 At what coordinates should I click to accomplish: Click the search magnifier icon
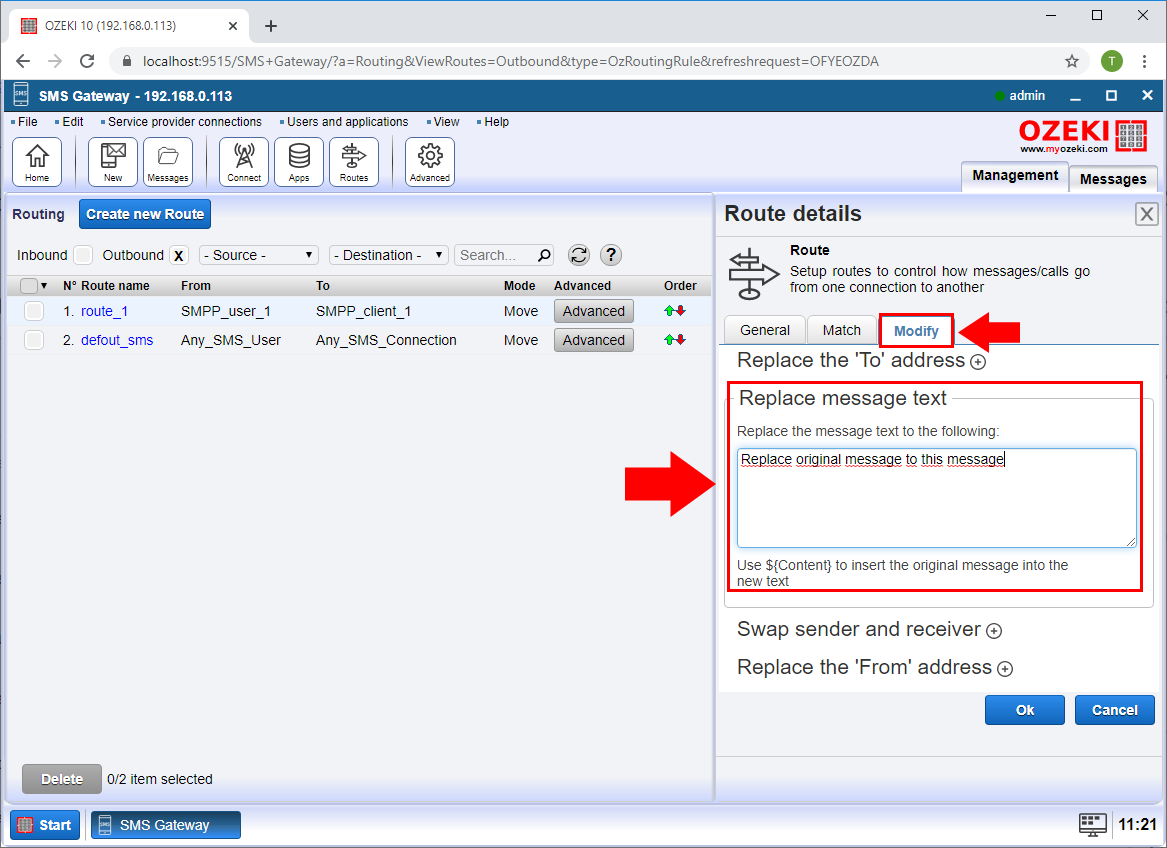click(544, 255)
